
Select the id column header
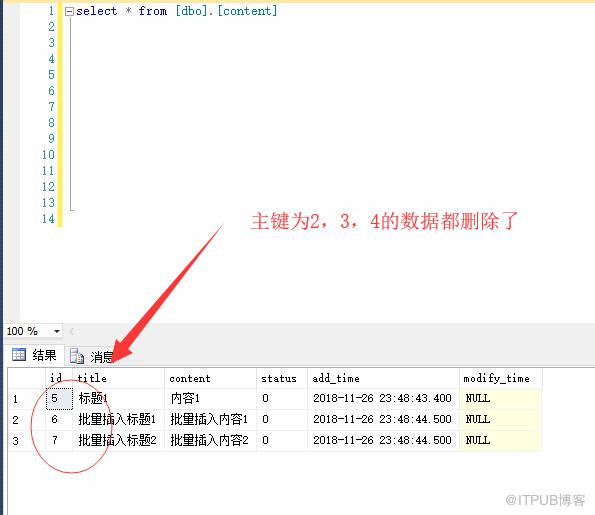click(x=59, y=378)
